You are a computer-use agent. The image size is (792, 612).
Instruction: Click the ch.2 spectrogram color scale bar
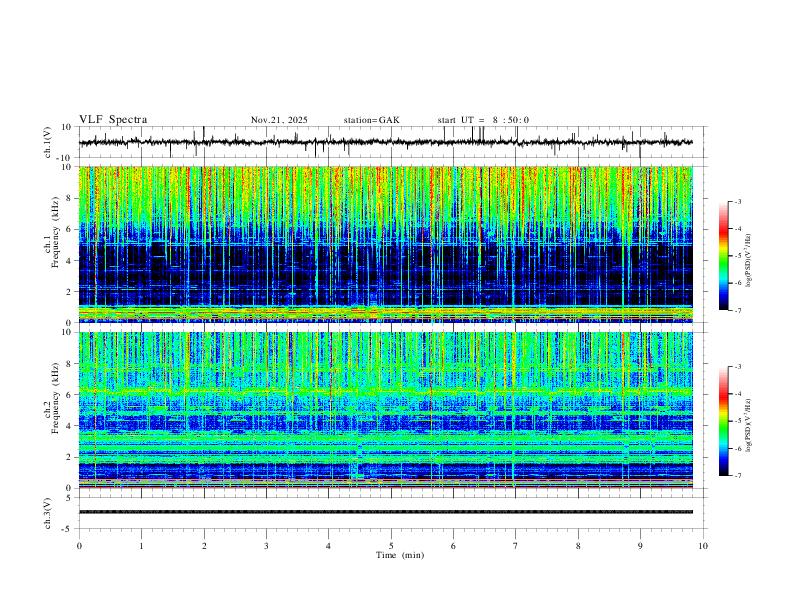(724, 421)
